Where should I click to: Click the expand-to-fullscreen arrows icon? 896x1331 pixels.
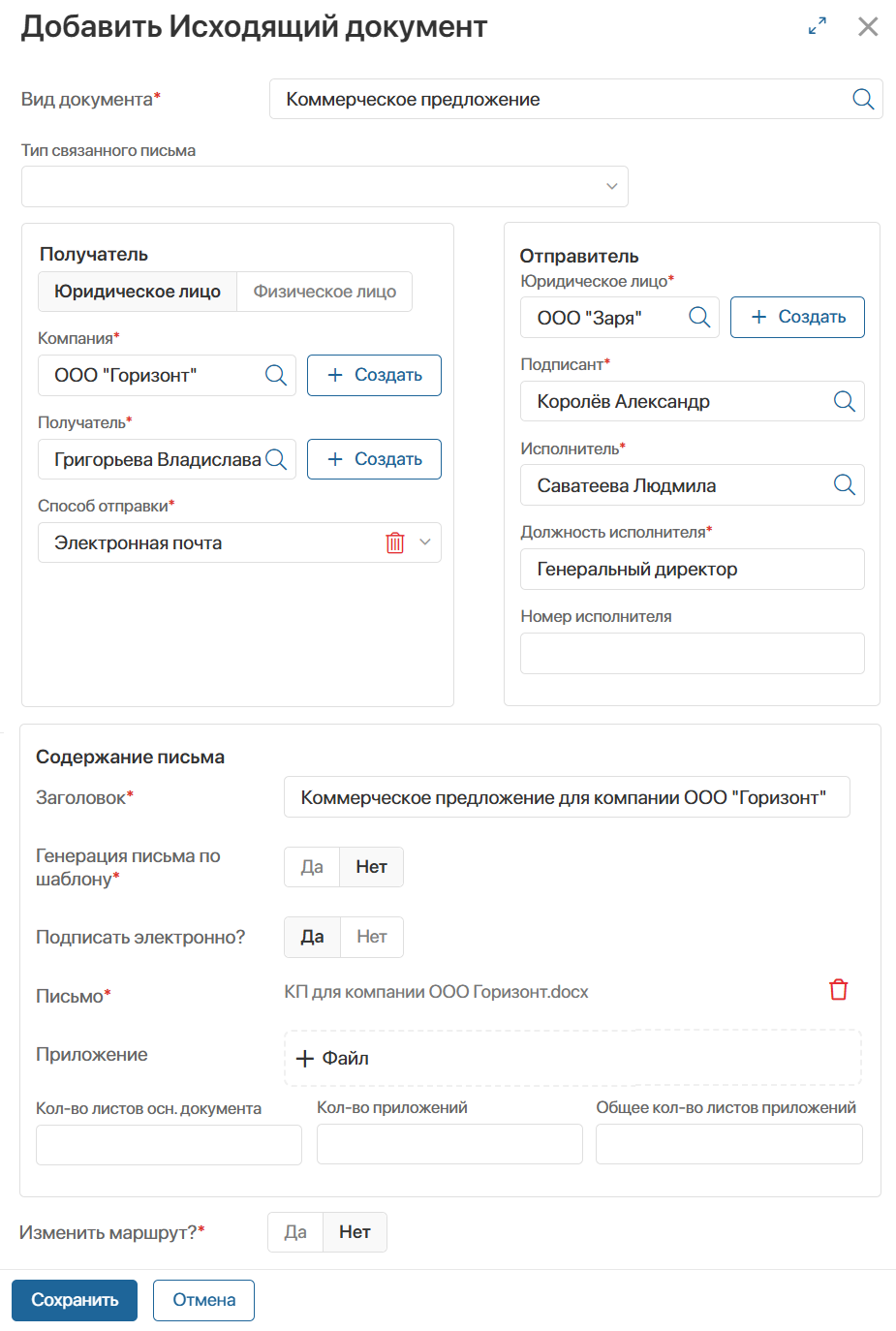(x=818, y=26)
